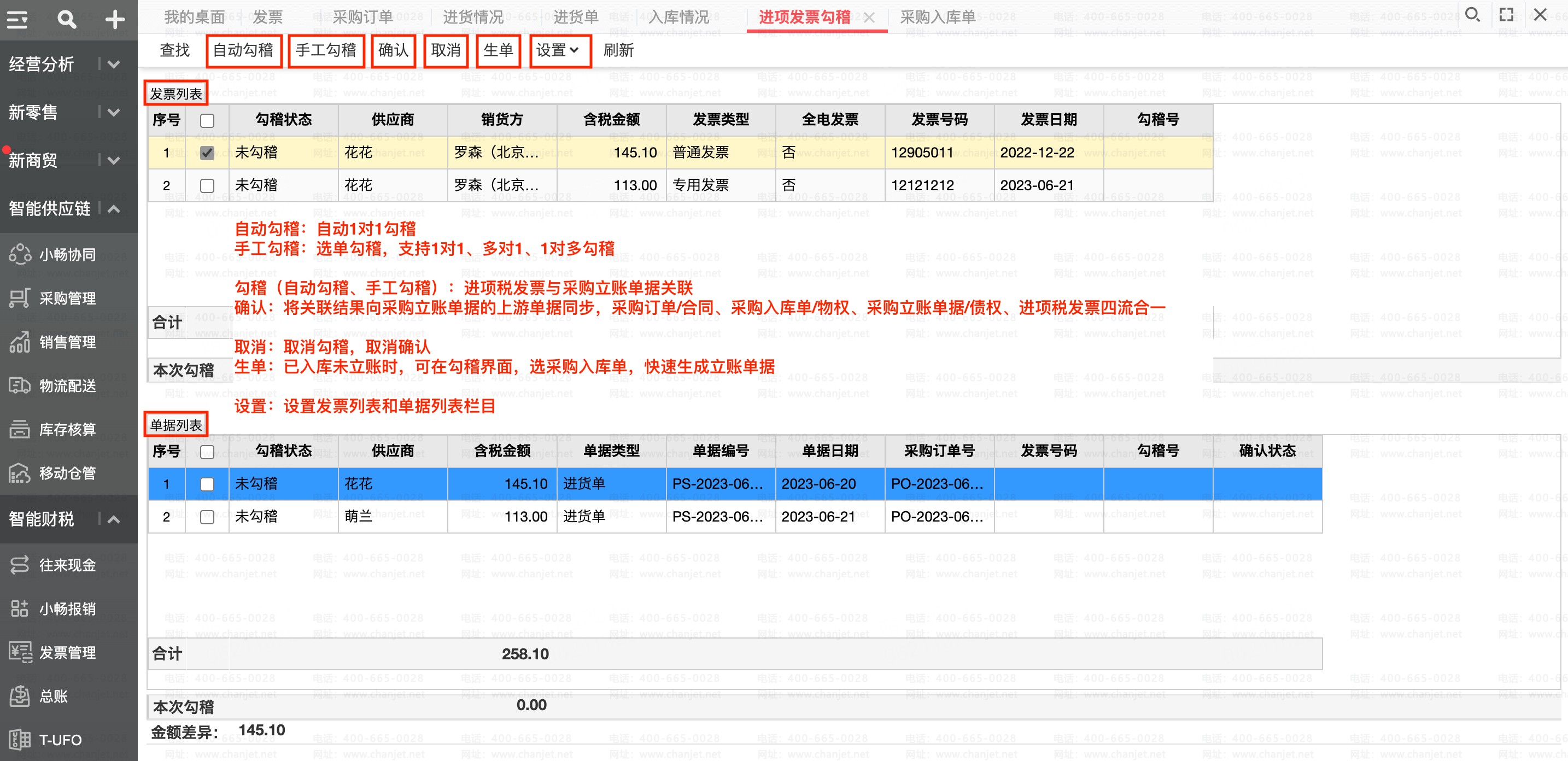
Task: Open 采购管理 from the sidebar
Action: pyautogui.click(x=68, y=298)
